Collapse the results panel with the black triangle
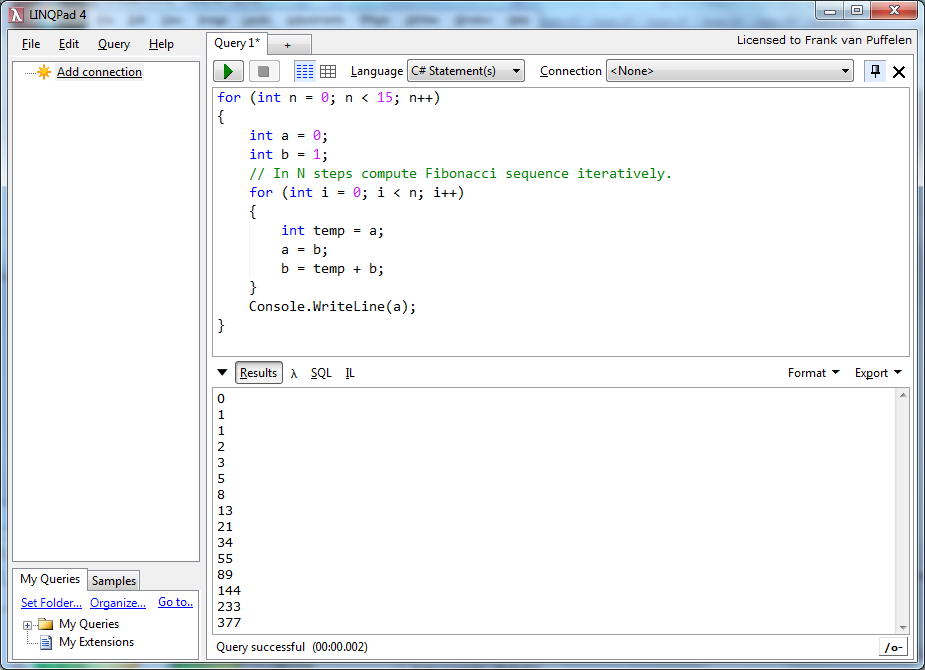Screen dimensions: 925x670 point(223,372)
